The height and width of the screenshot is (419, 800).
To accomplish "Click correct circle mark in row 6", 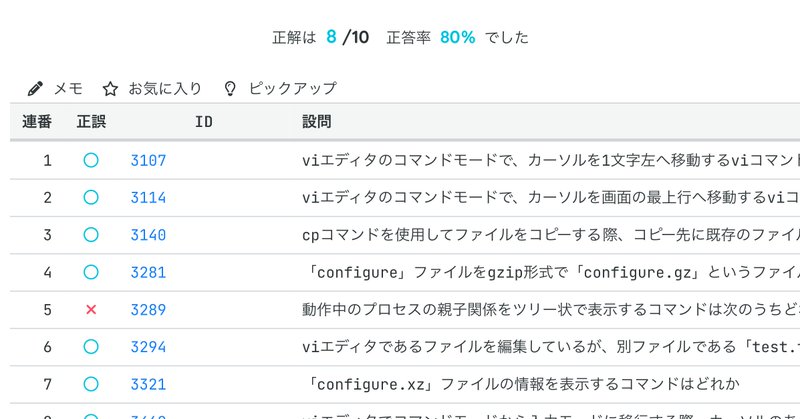I will click(91, 346).
